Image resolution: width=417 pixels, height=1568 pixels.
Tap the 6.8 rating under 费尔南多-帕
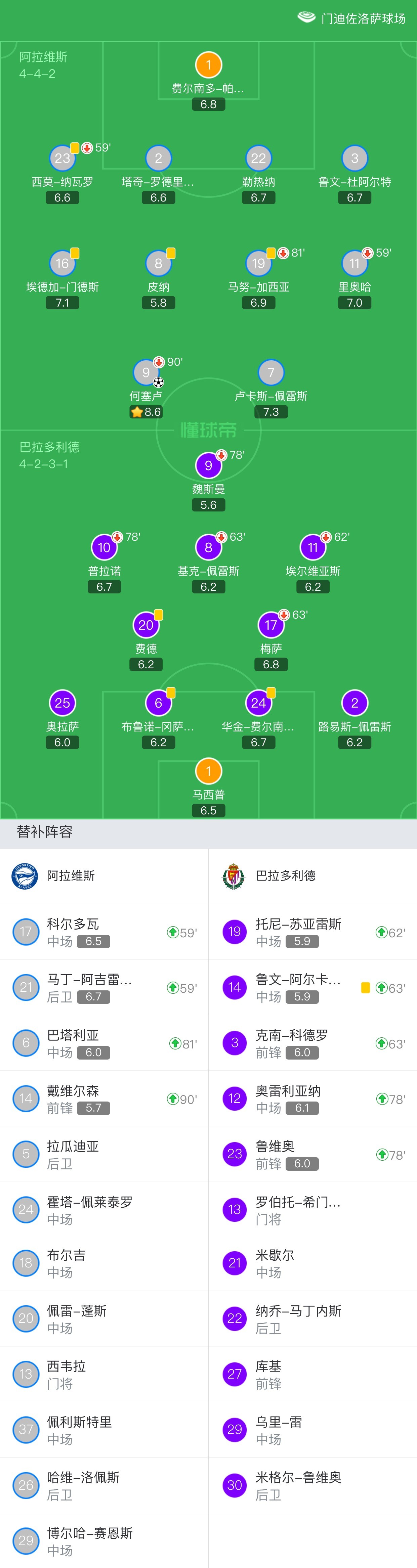pyautogui.click(x=208, y=105)
